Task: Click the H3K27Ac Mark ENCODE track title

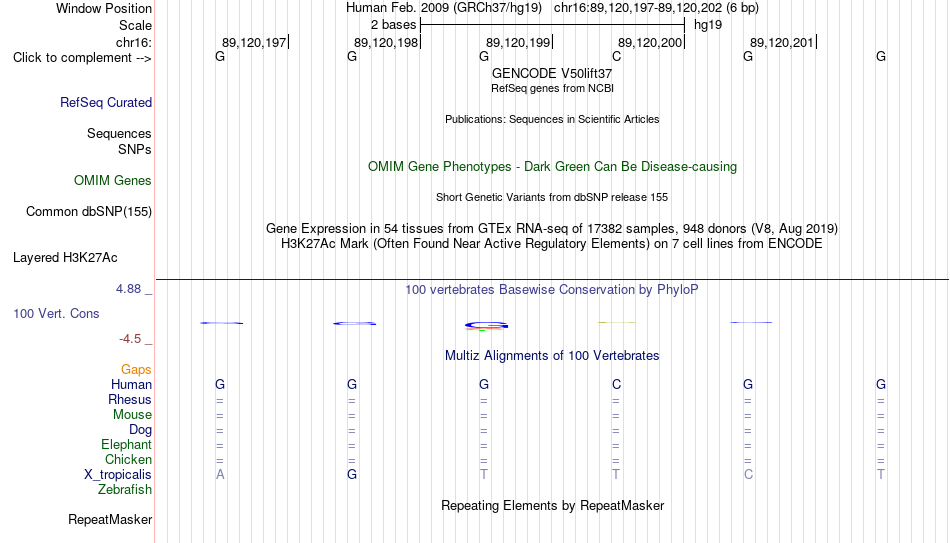Action: [552, 244]
